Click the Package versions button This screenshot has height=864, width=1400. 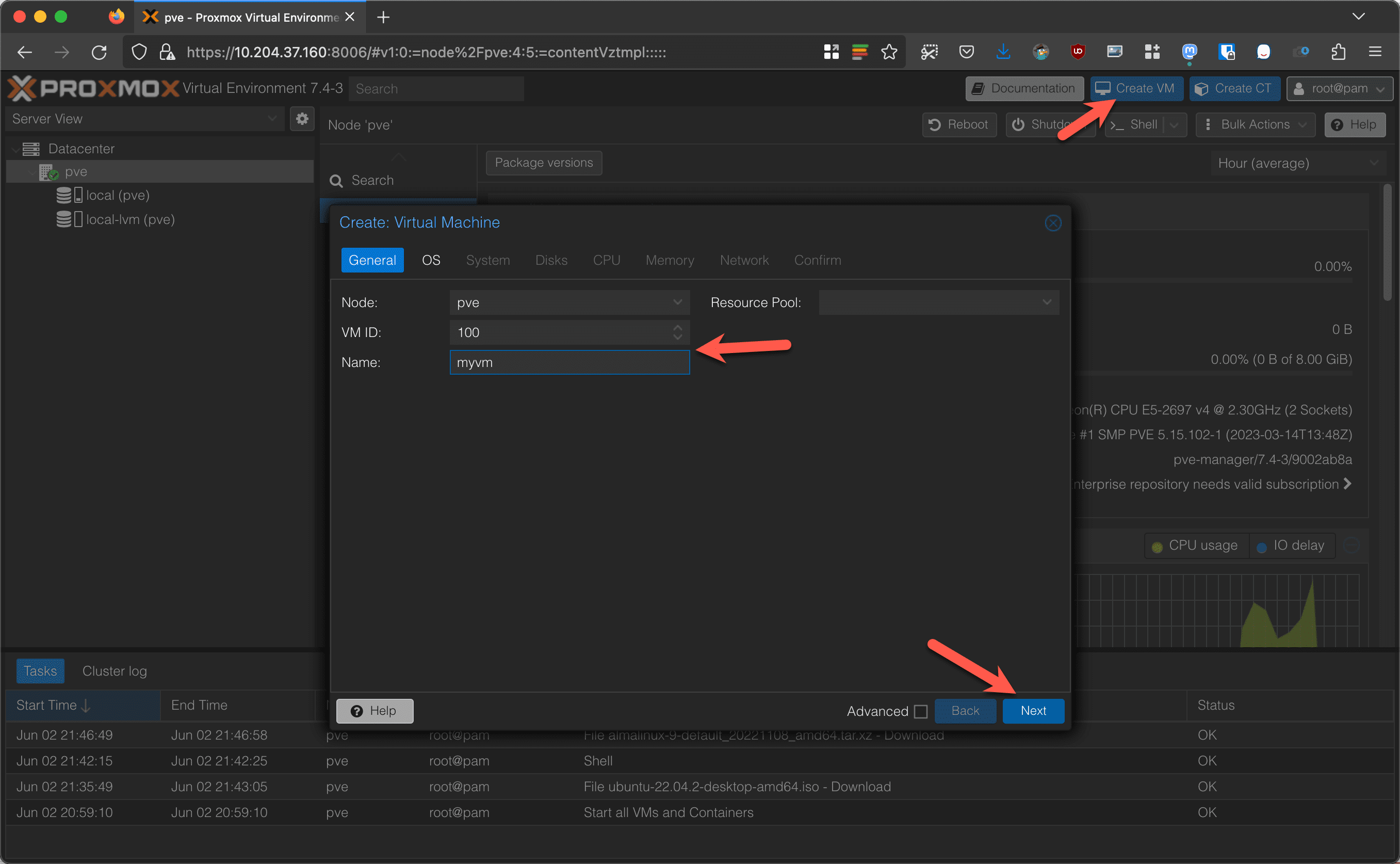(544, 163)
